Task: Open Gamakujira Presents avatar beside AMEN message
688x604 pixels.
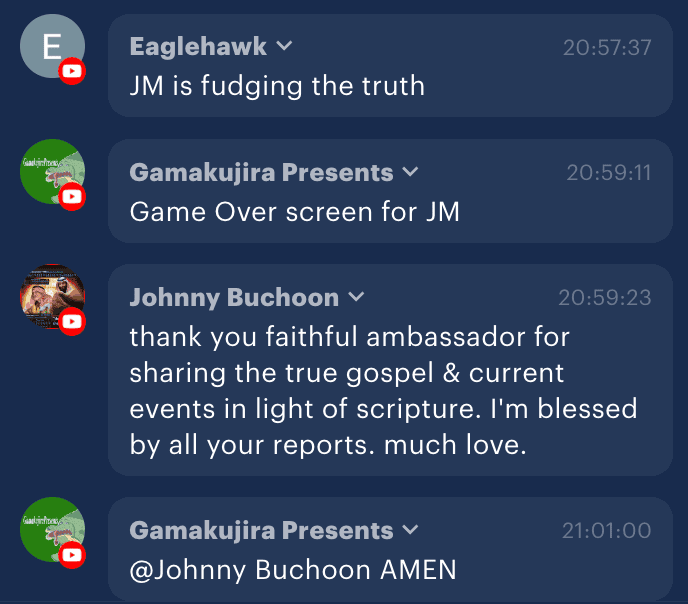Action: click(x=52, y=529)
